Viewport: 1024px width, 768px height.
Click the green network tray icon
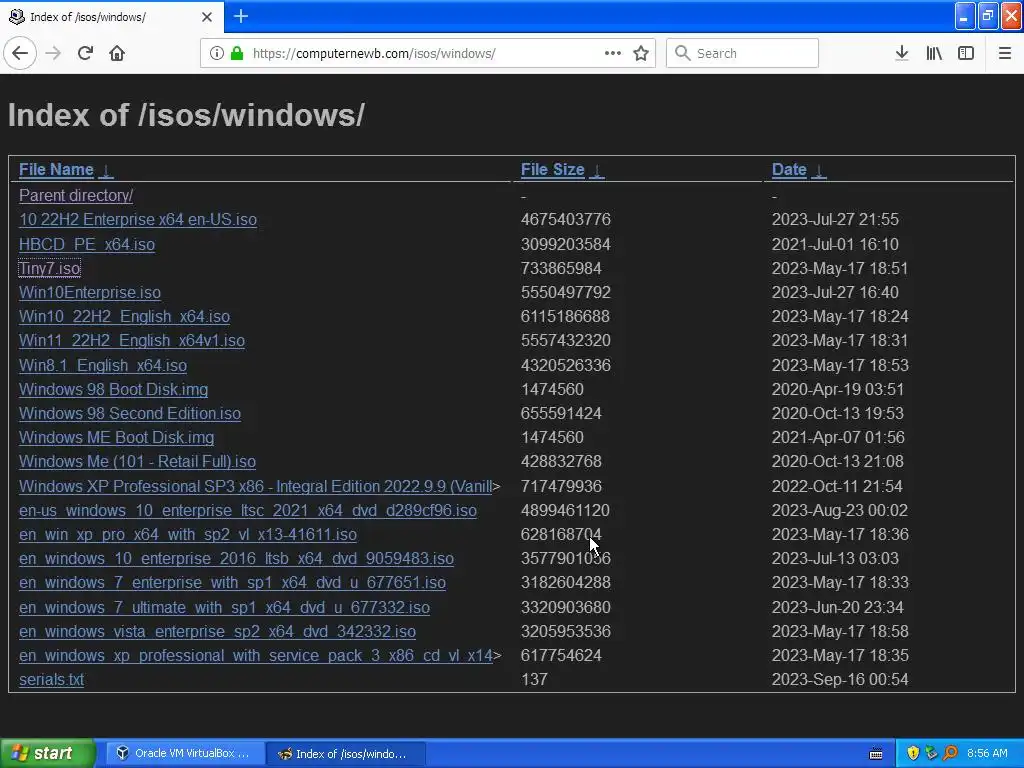(931, 754)
